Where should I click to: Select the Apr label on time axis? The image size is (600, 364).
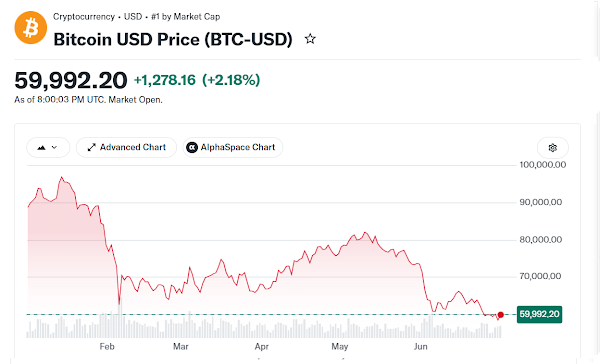(x=262, y=347)
